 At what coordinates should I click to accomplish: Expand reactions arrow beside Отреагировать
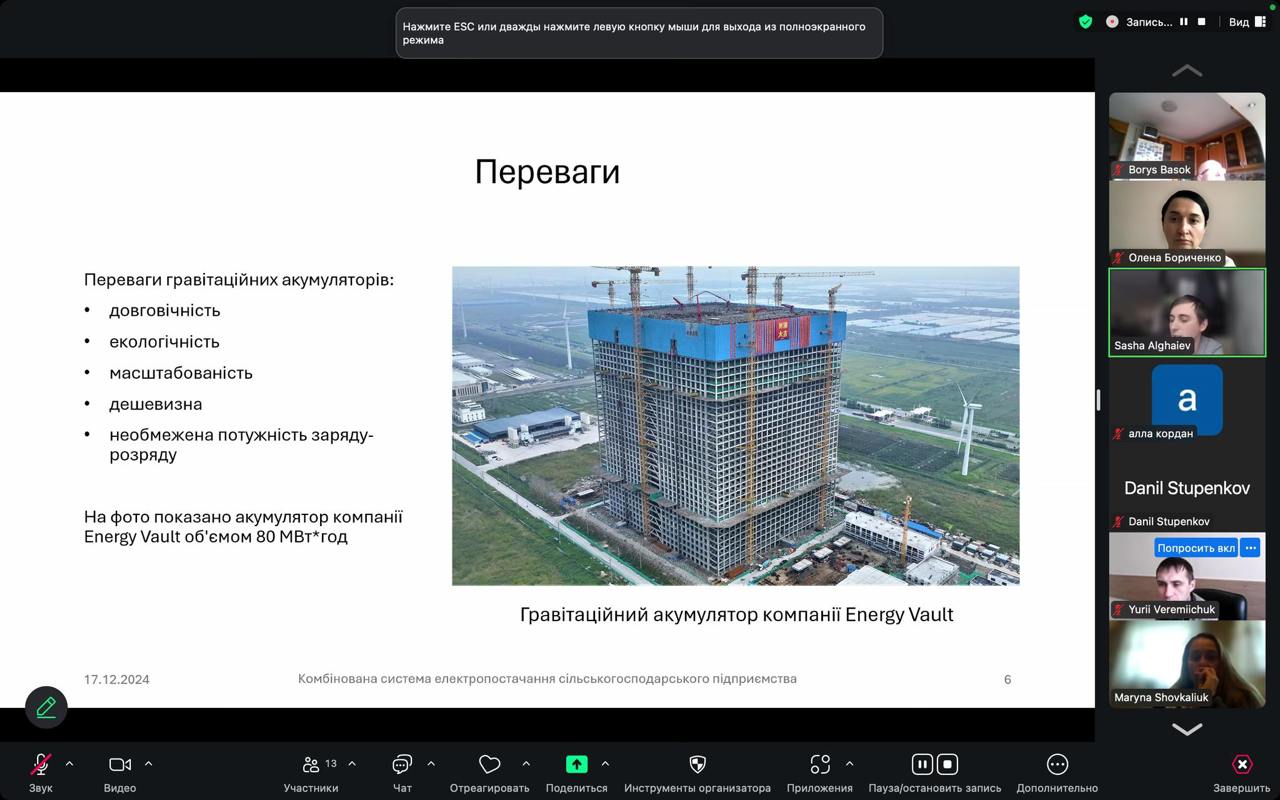[526, 764]
